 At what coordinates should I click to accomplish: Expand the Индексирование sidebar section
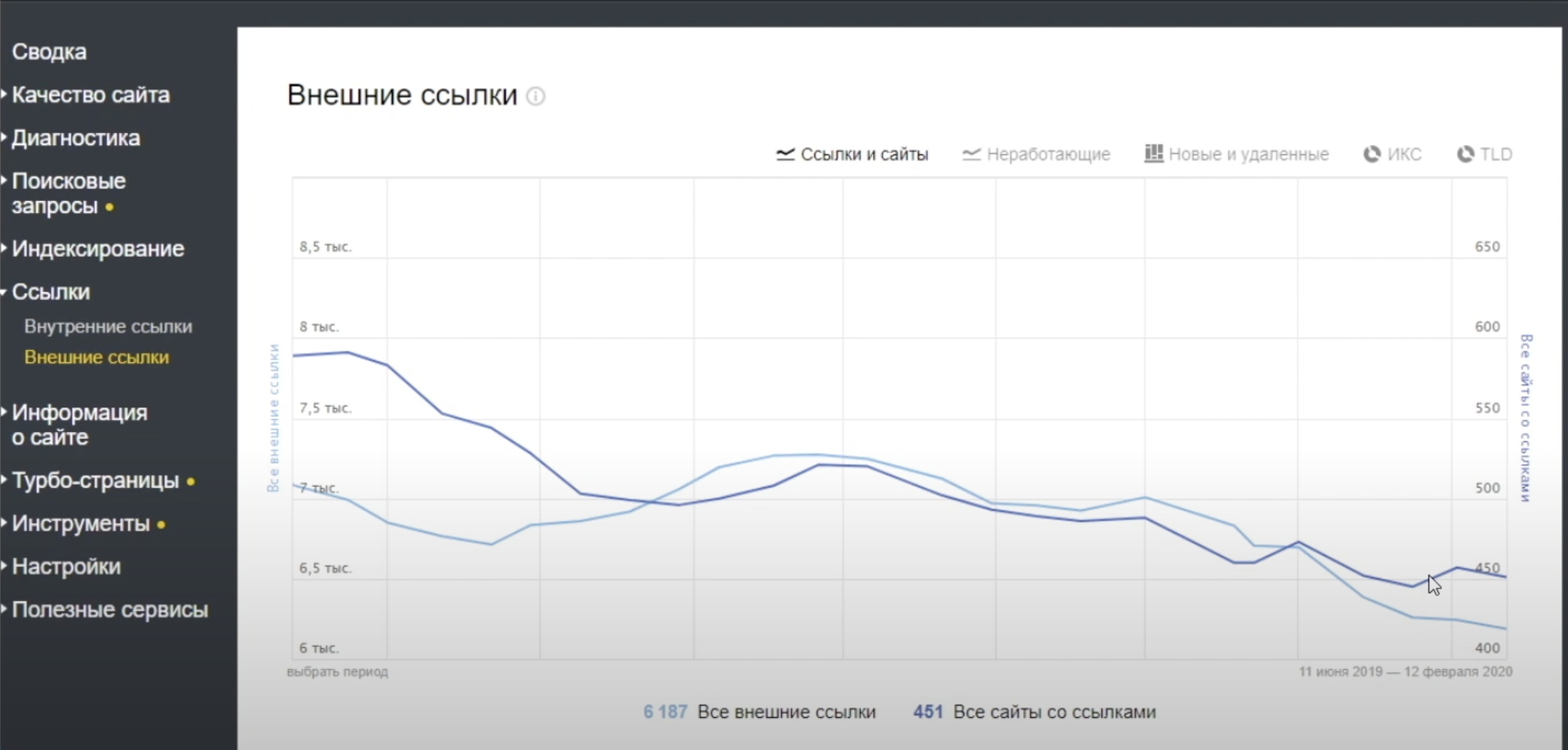click(98, 249)
